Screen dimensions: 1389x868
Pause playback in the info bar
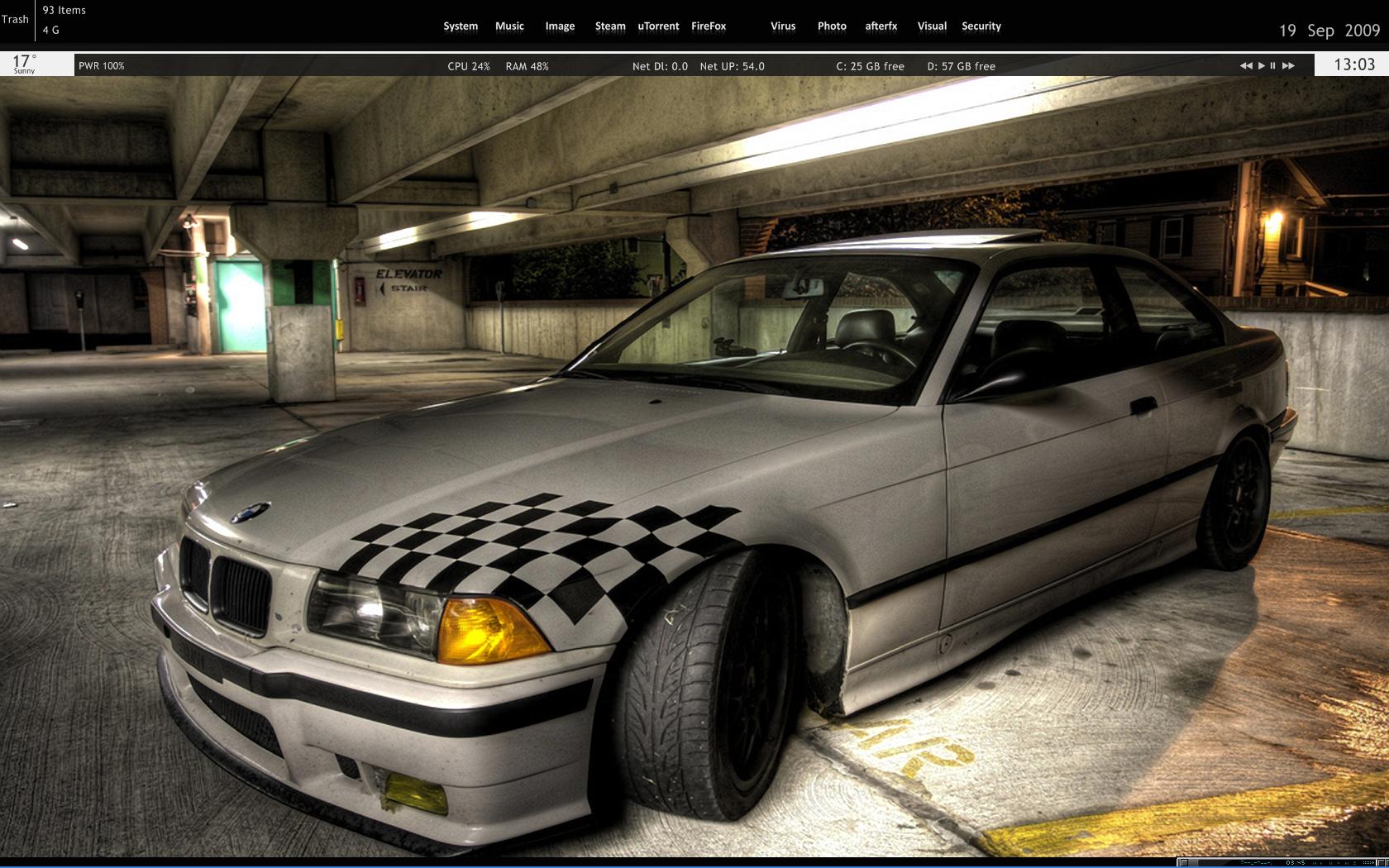click(x=1273, y=66)
